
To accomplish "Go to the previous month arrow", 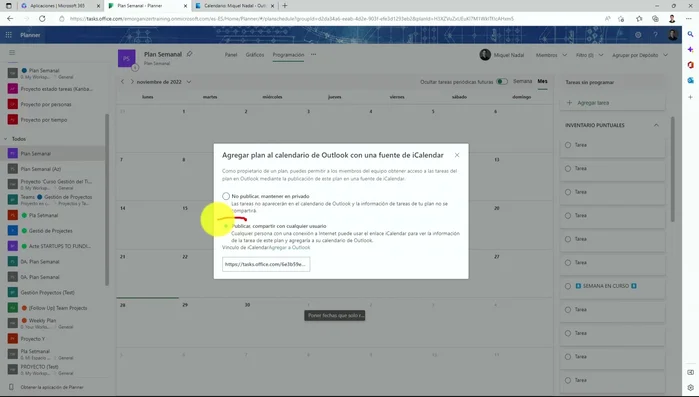I will pos(123,82).
